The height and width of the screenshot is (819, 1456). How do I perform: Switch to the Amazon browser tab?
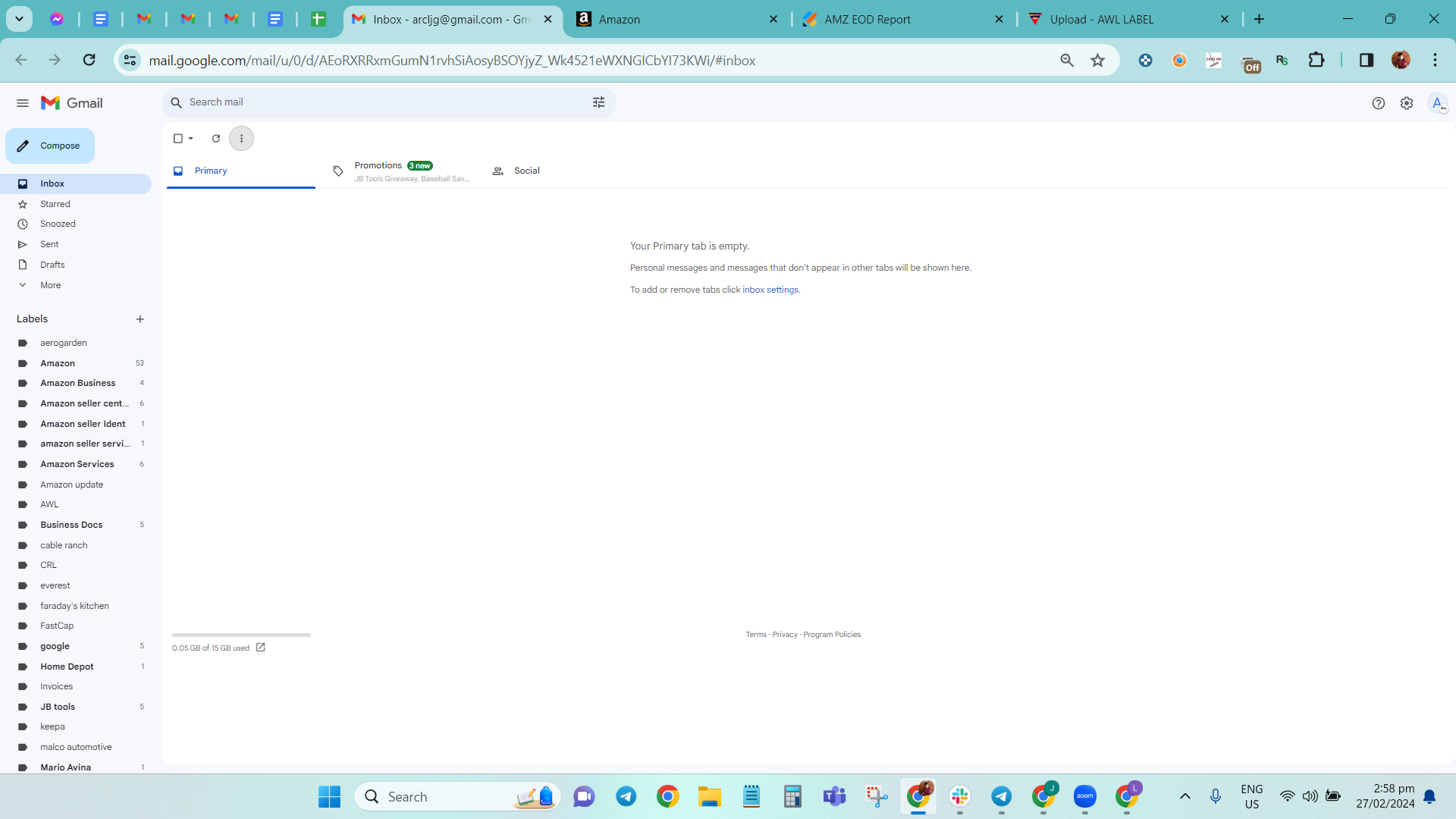677,20
